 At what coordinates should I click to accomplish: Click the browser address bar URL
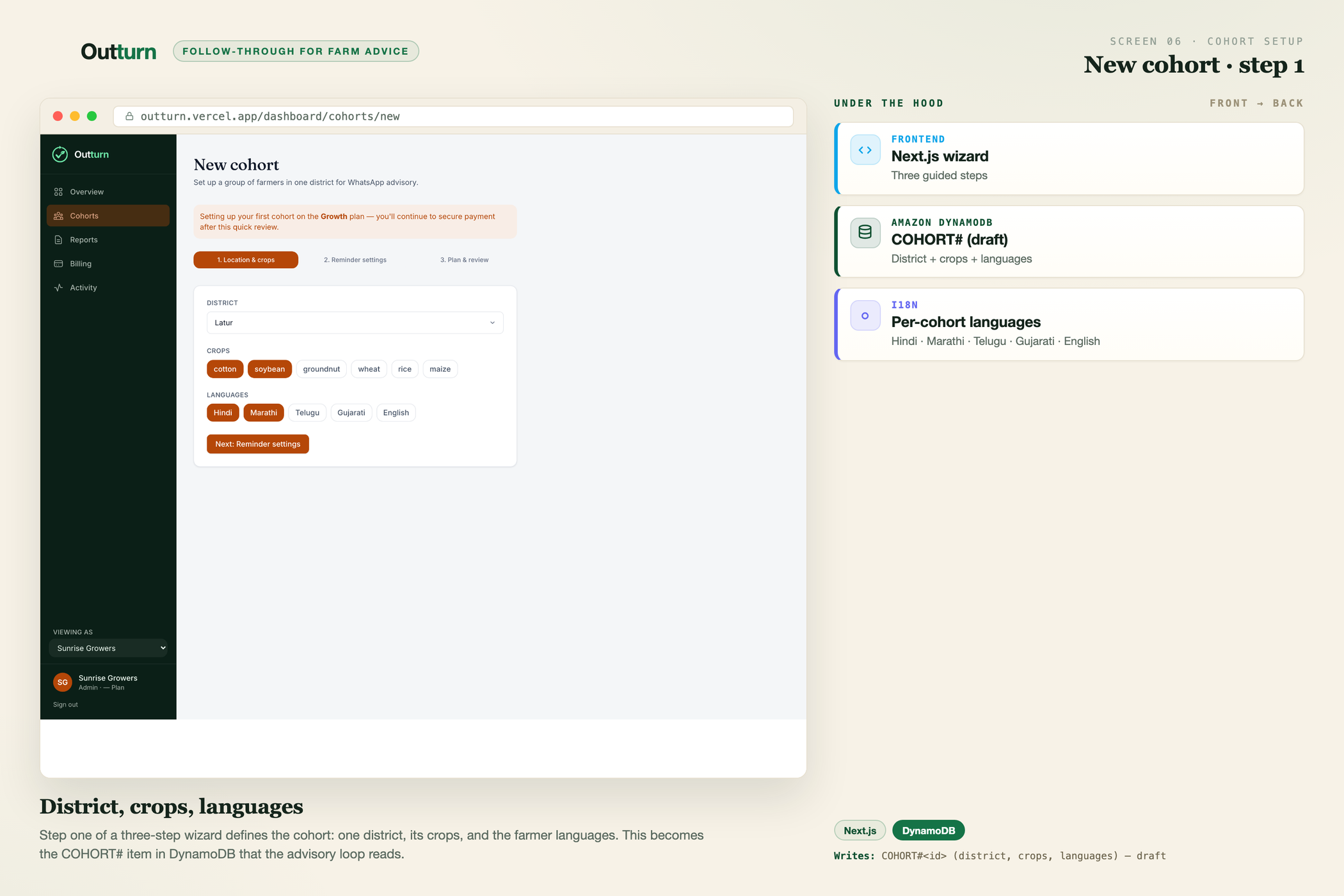click(x=453, y=116)
